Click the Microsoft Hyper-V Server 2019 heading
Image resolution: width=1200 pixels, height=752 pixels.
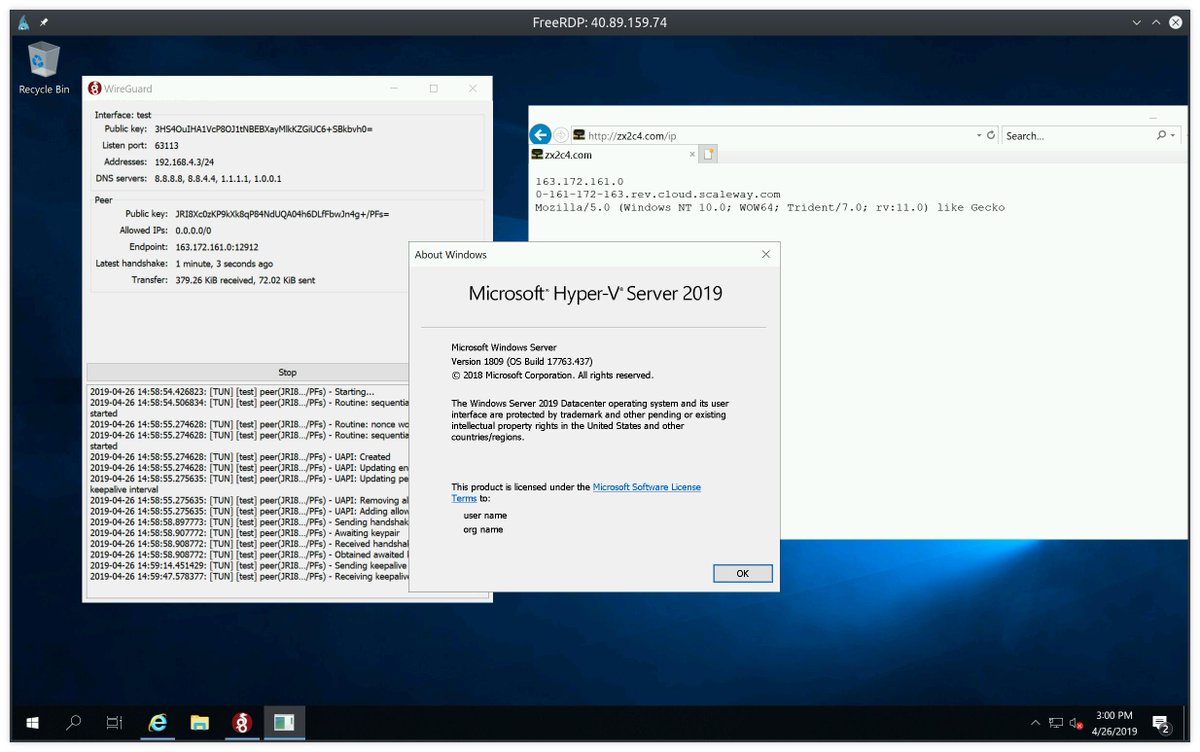[595, 293]
